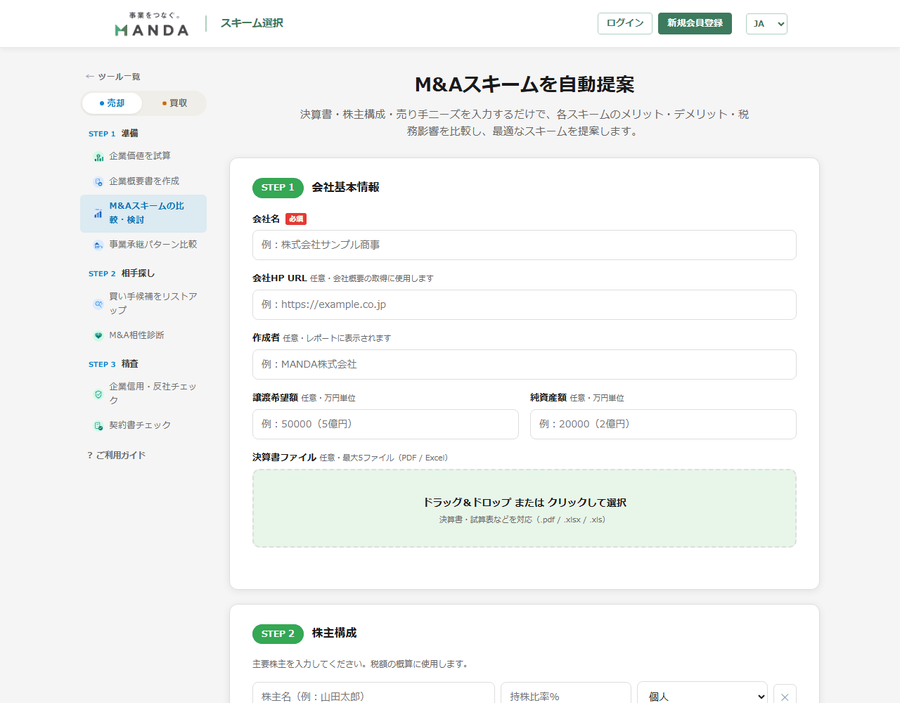Go back via ツール一覧 link

point(113,76)
